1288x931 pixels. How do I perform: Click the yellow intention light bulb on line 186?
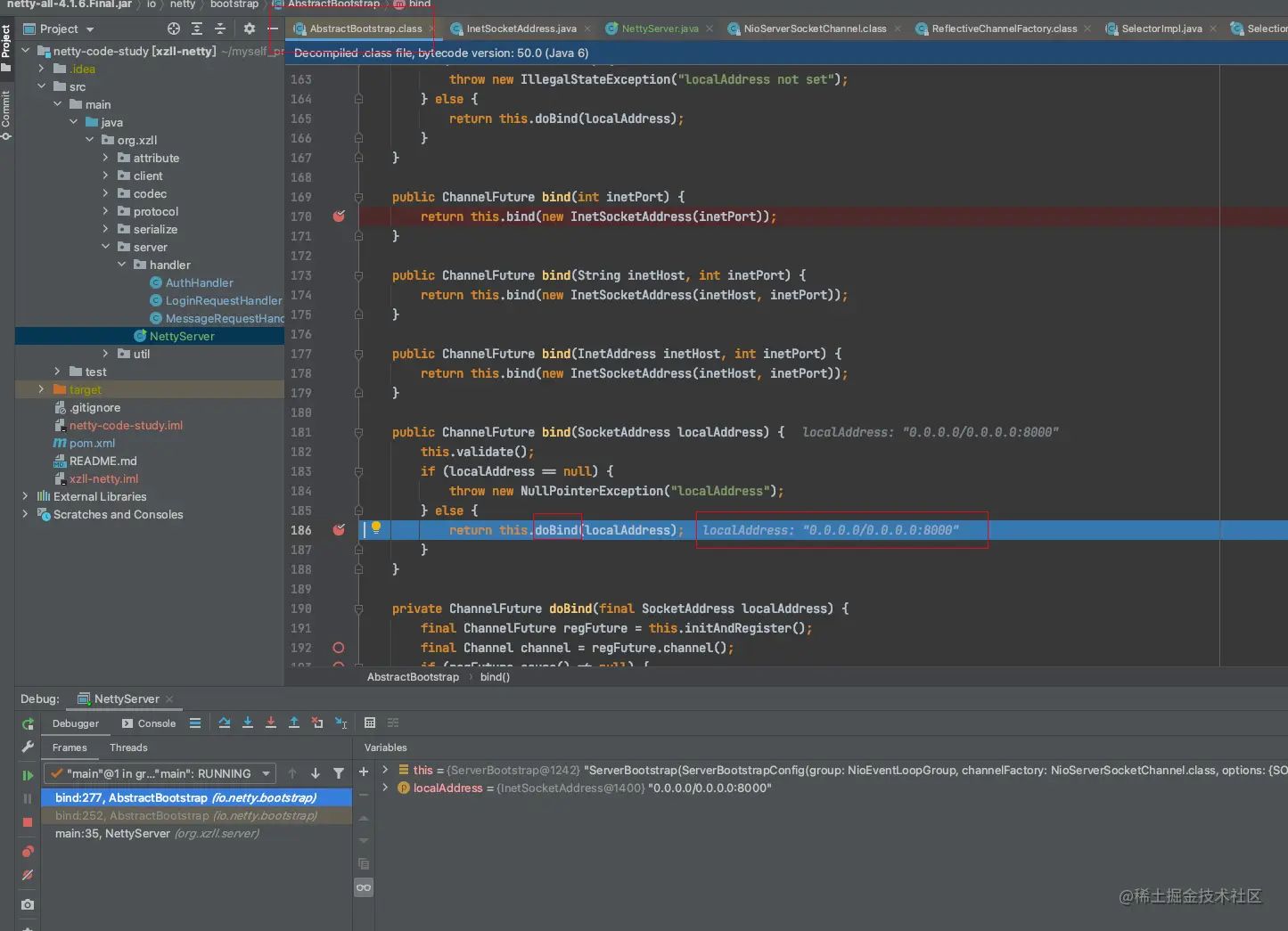click(x=376, y=528)
